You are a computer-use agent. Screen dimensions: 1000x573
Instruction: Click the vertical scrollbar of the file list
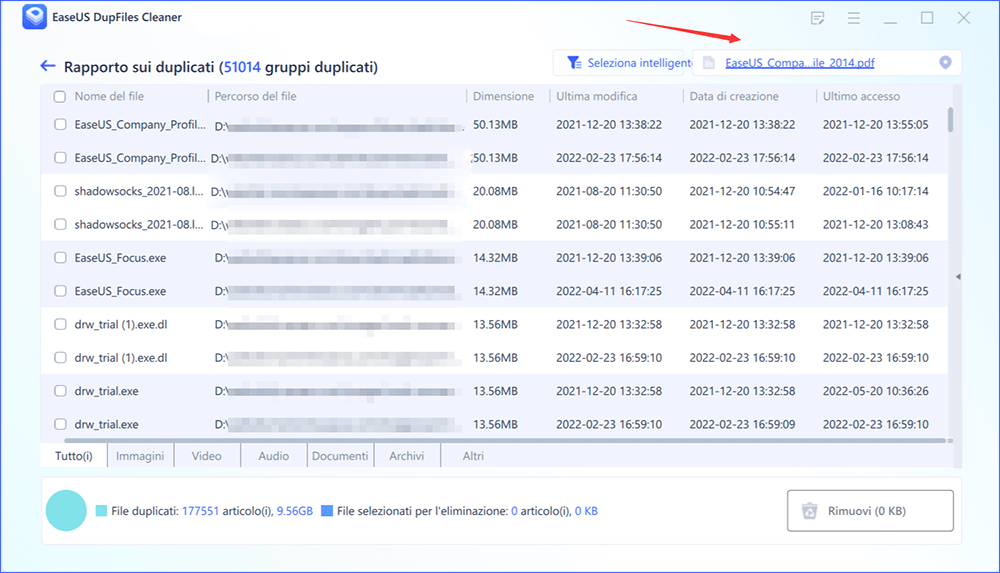950,119
